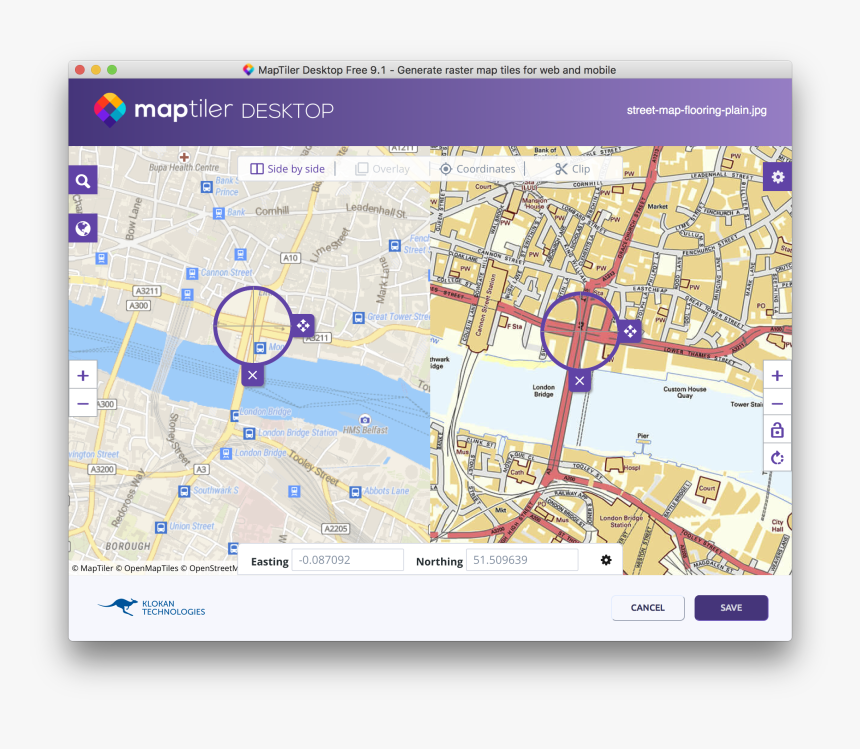
Task: Click the Easting input field
Action: click(x=348, y=560)
